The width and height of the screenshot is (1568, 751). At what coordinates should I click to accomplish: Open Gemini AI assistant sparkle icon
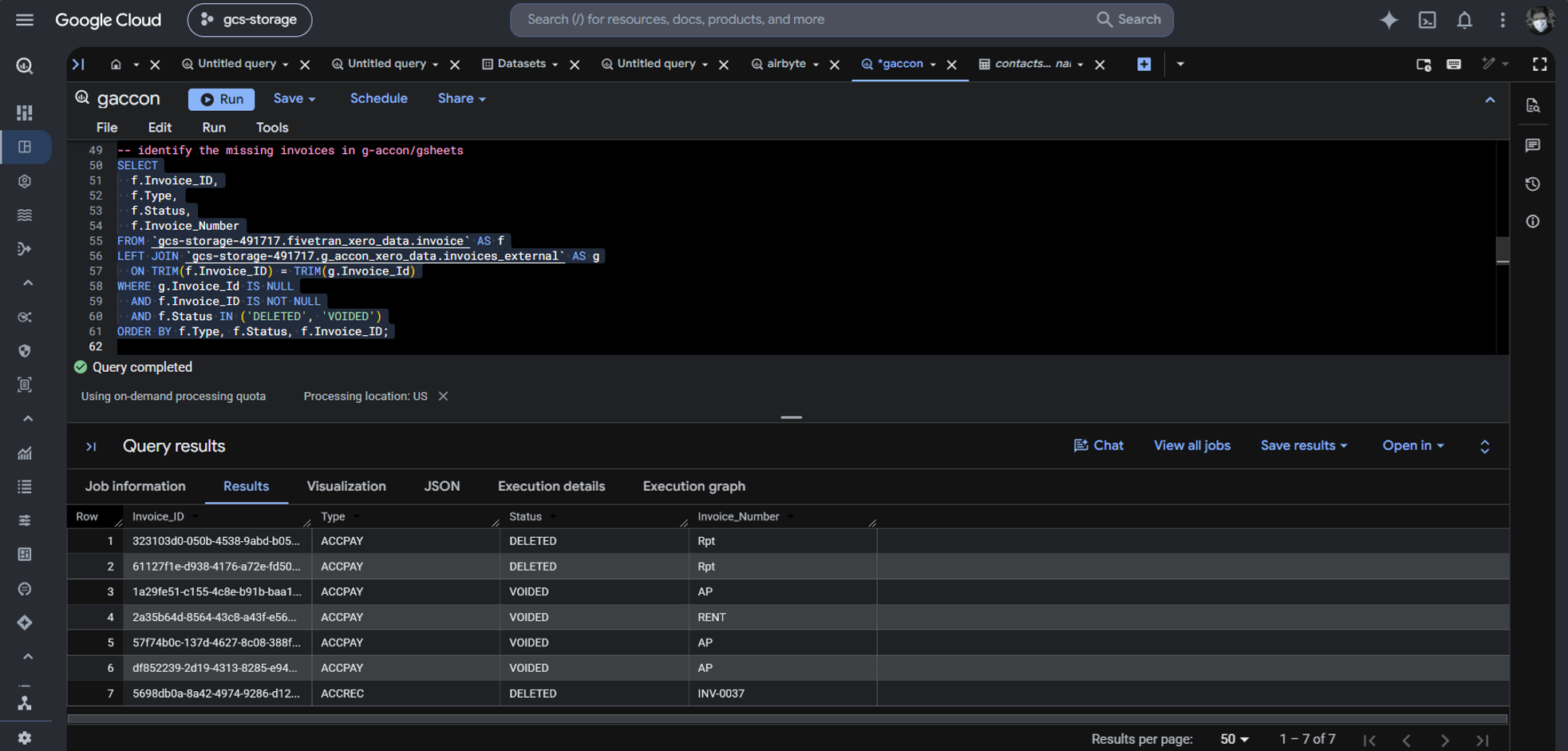(1388, 20)
